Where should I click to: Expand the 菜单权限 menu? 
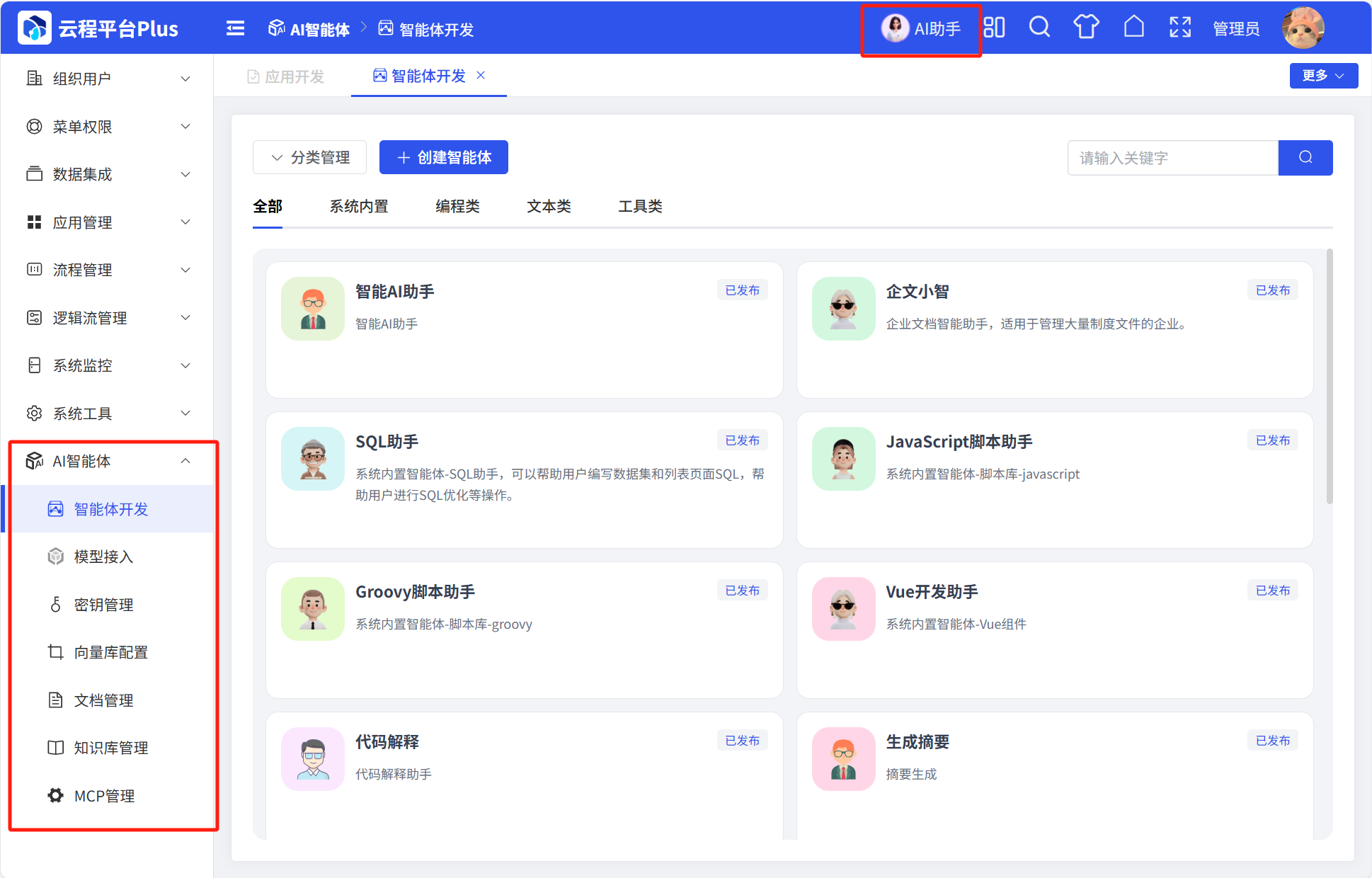[107, 127]
